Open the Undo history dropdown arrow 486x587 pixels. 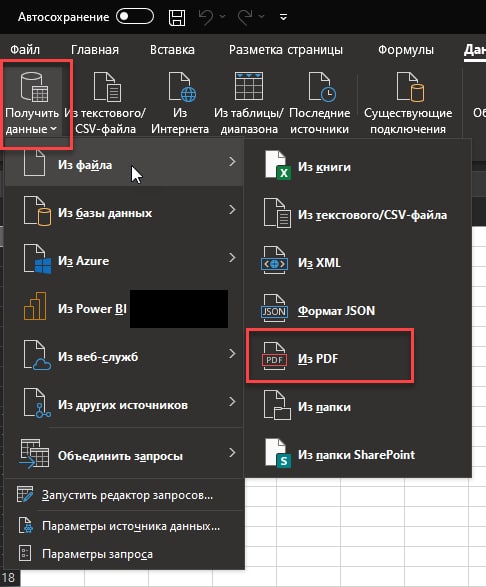(x=222, y=17)
